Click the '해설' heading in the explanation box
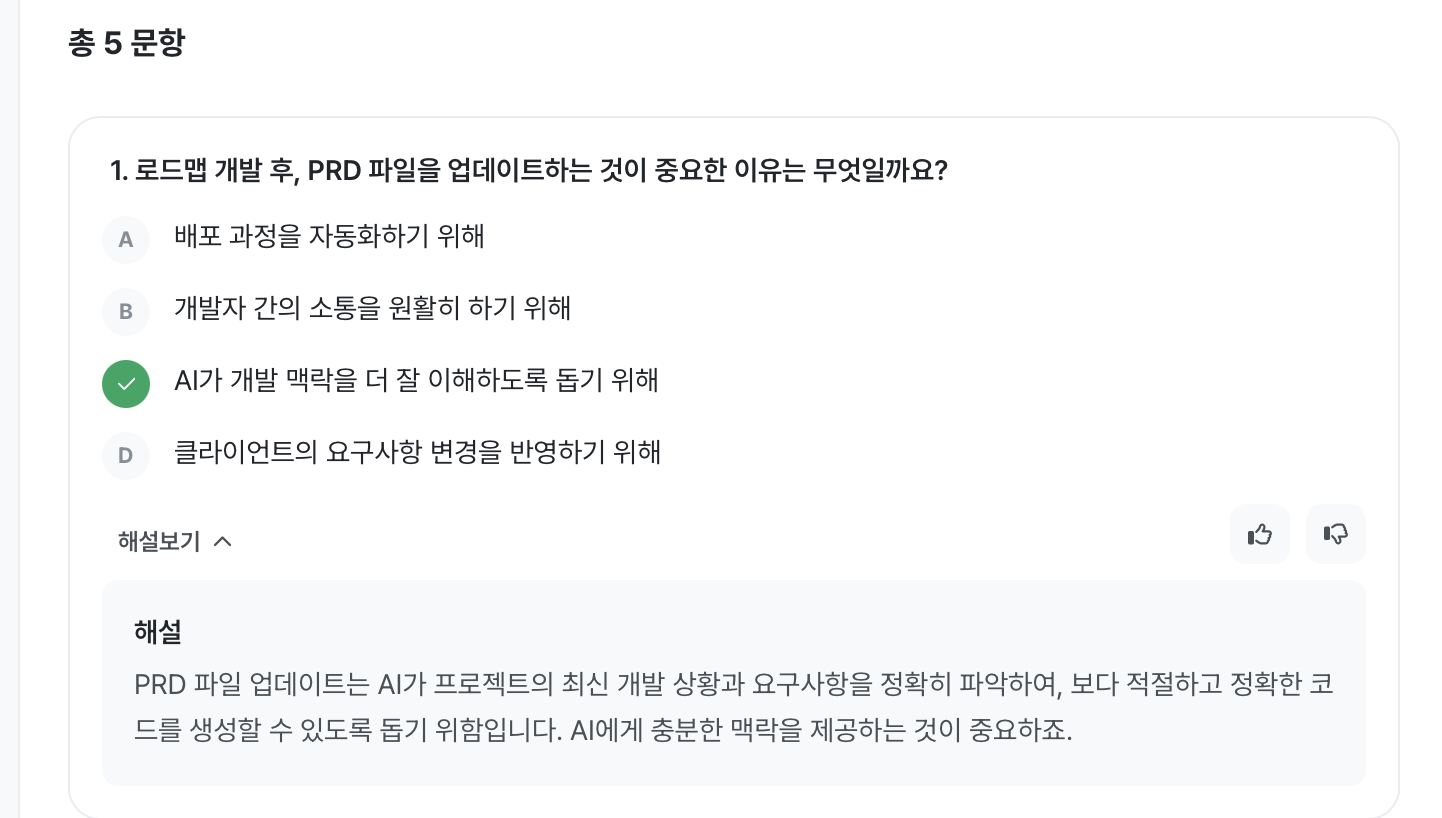The height and width of the screenshot is (818, 1442). (x=157, y=632)
